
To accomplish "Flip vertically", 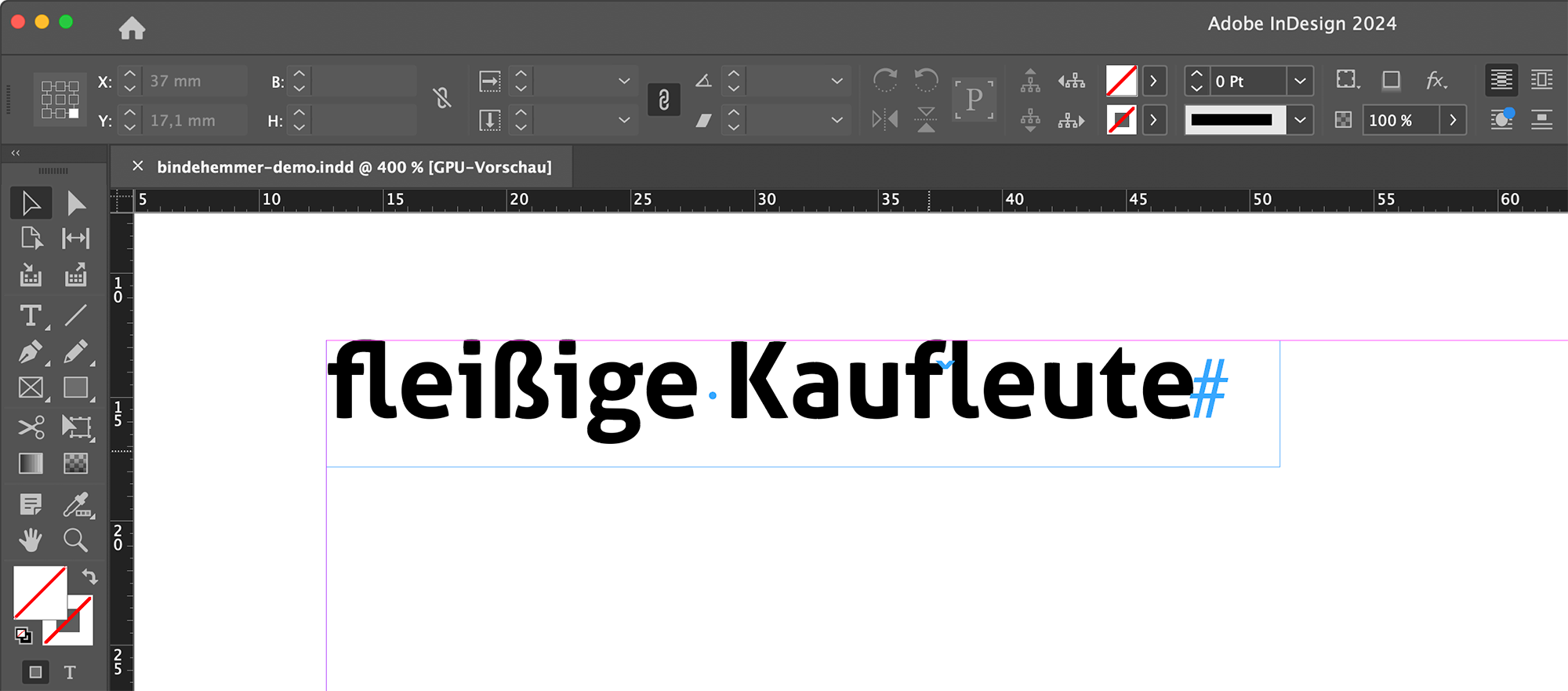I will click(926, 119).
